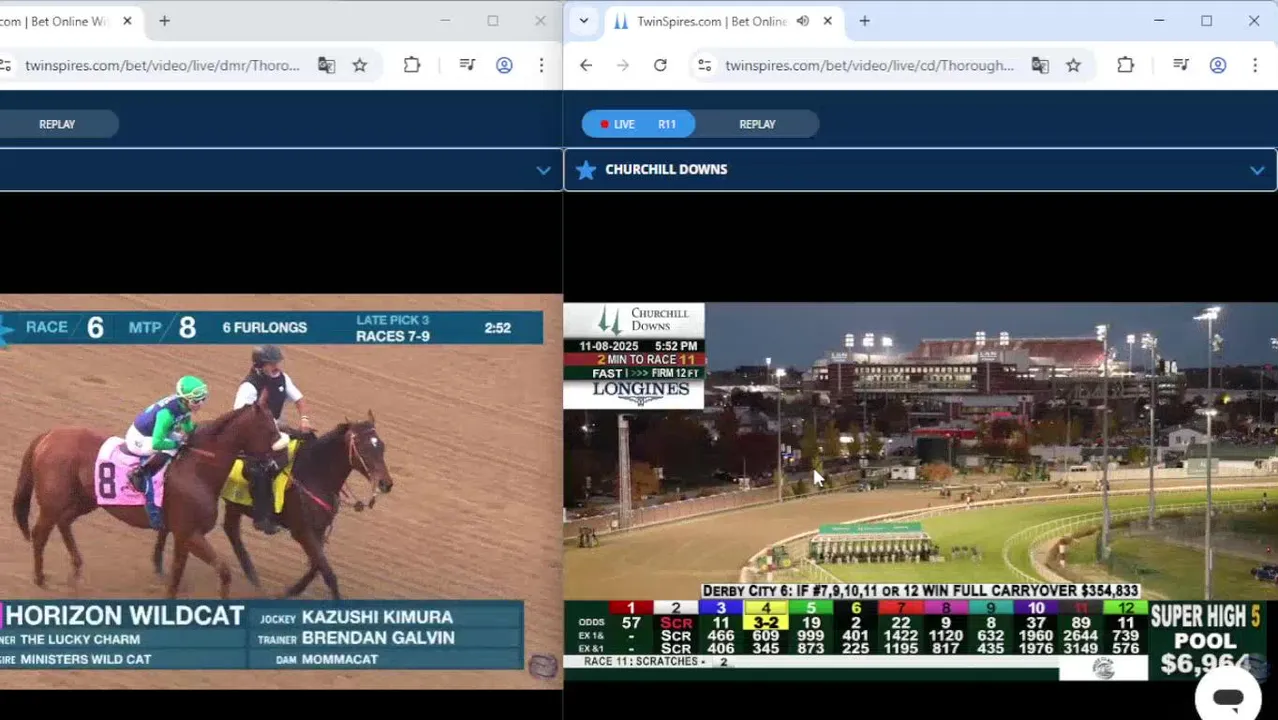The image size is (1278, 720).
Task: Open extensions menu in right browser window
Action: 1125,65
